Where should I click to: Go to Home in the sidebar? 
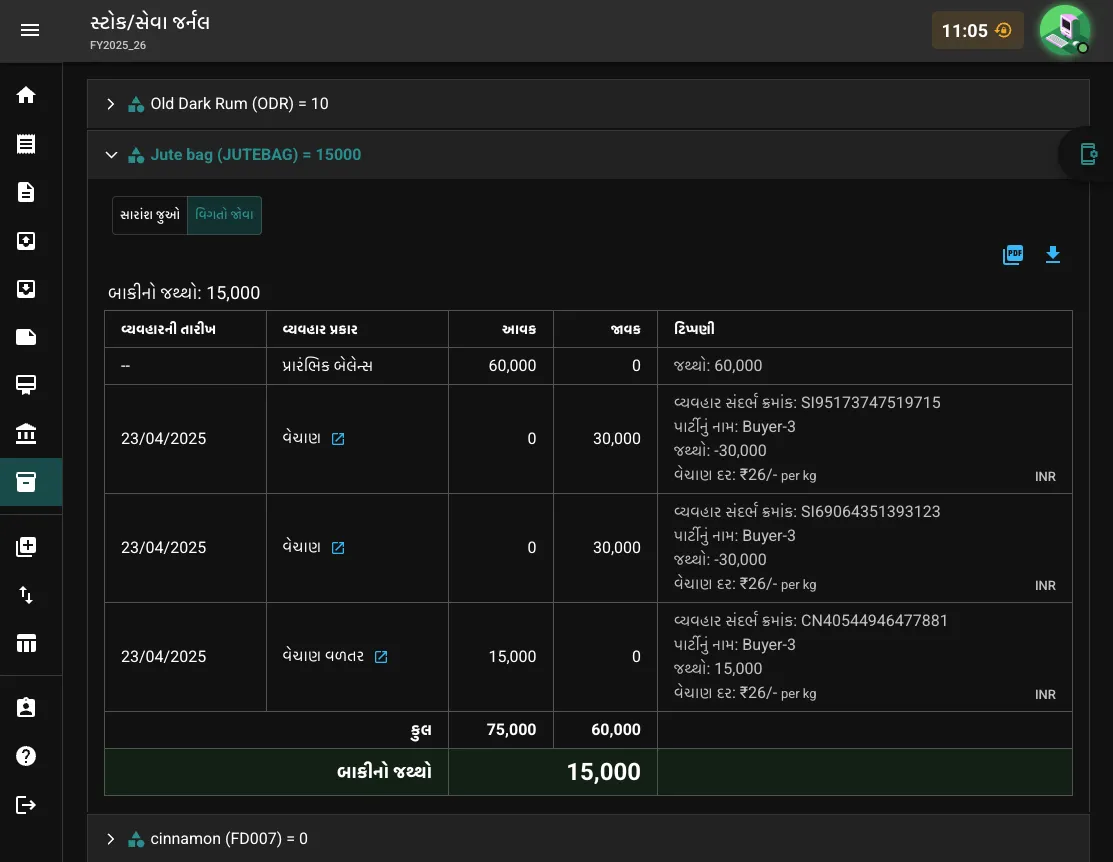pyautogui.click(x=26, y=95)
